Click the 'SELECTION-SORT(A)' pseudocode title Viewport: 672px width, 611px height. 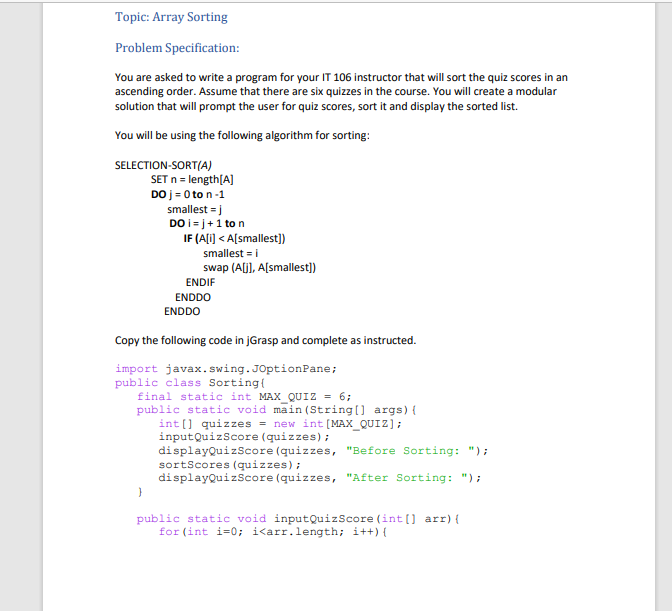pyautogui.click(x=163, y=165)
